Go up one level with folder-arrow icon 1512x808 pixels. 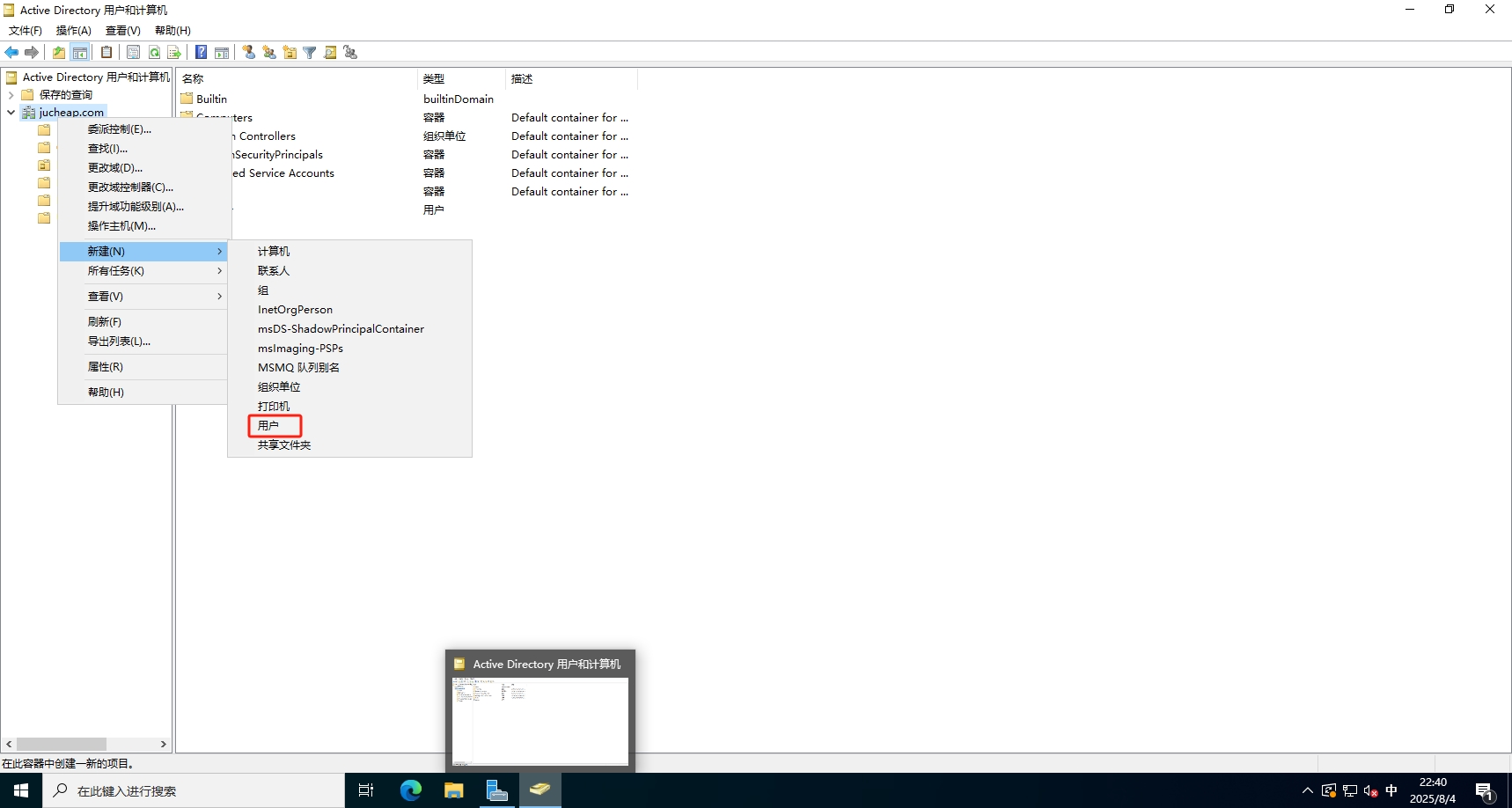(59, 53)
